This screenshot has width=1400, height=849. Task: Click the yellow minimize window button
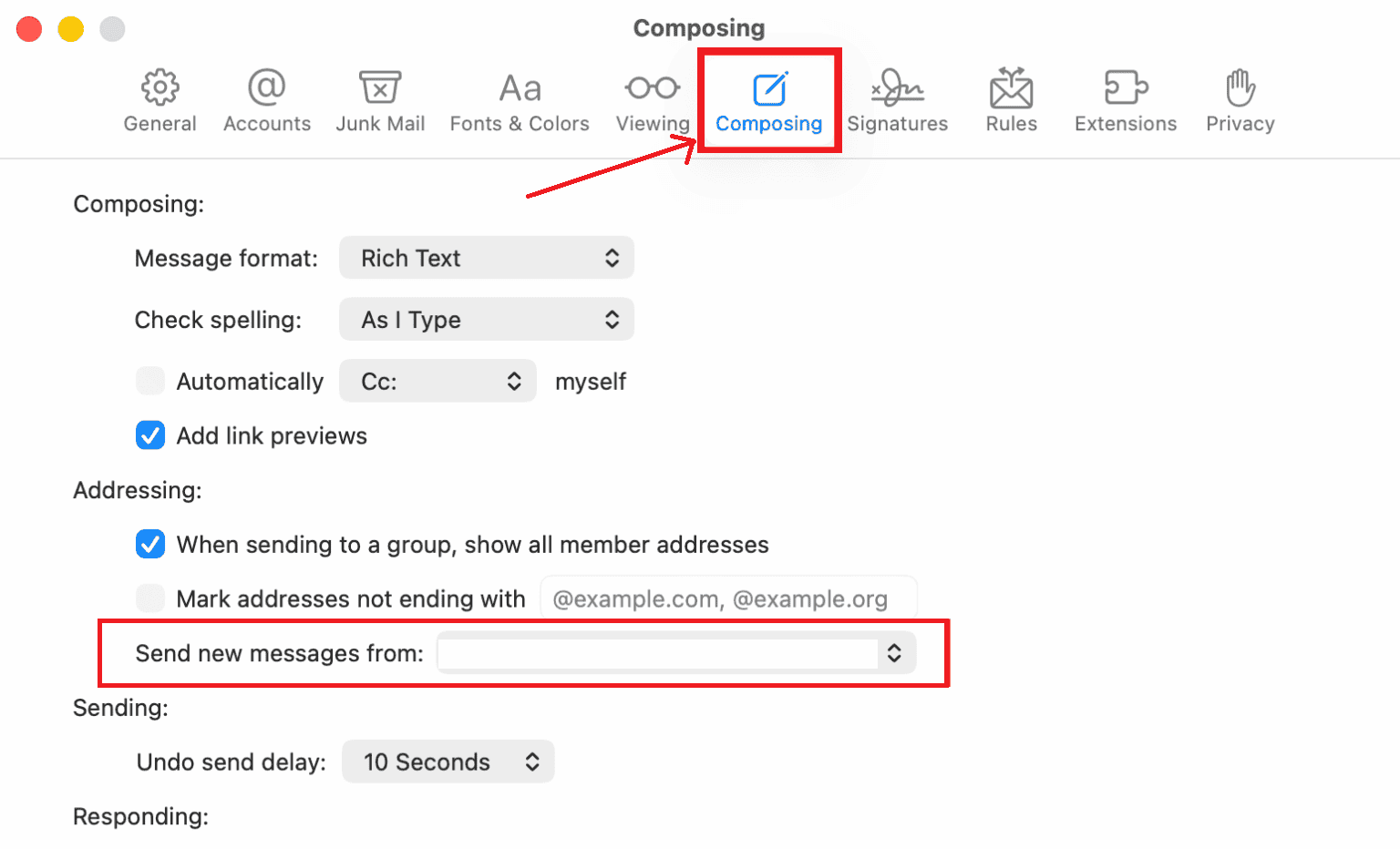tap(71, 29)
